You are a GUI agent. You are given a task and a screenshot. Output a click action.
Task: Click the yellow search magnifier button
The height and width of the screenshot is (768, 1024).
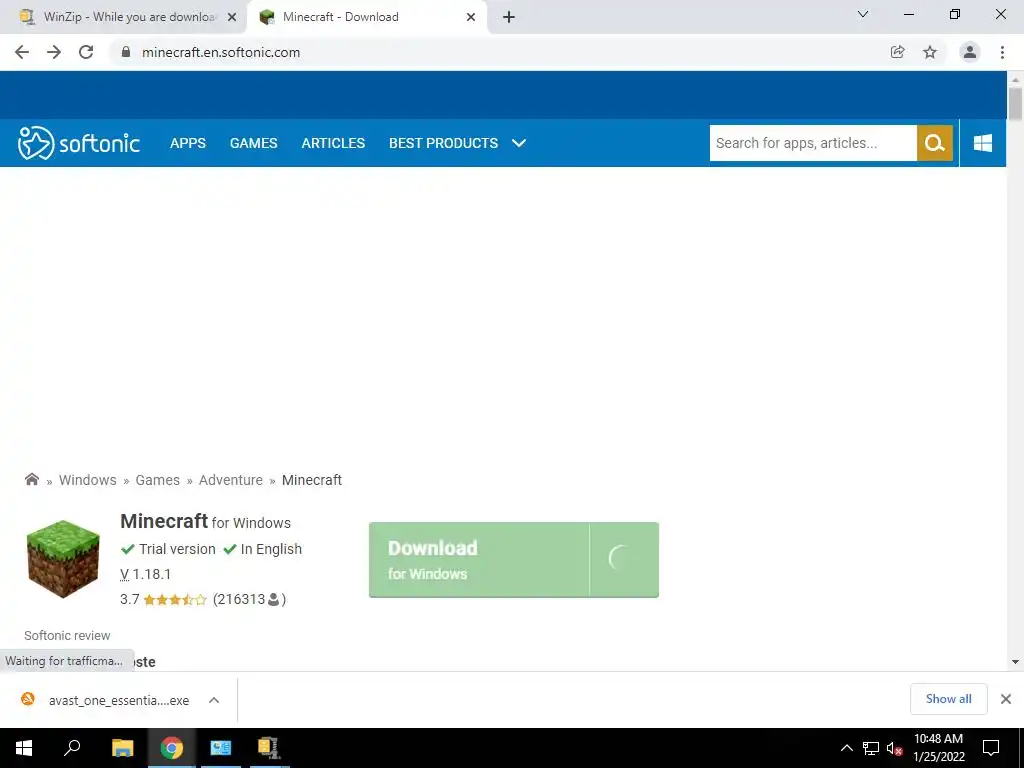[x=935, y=143]
